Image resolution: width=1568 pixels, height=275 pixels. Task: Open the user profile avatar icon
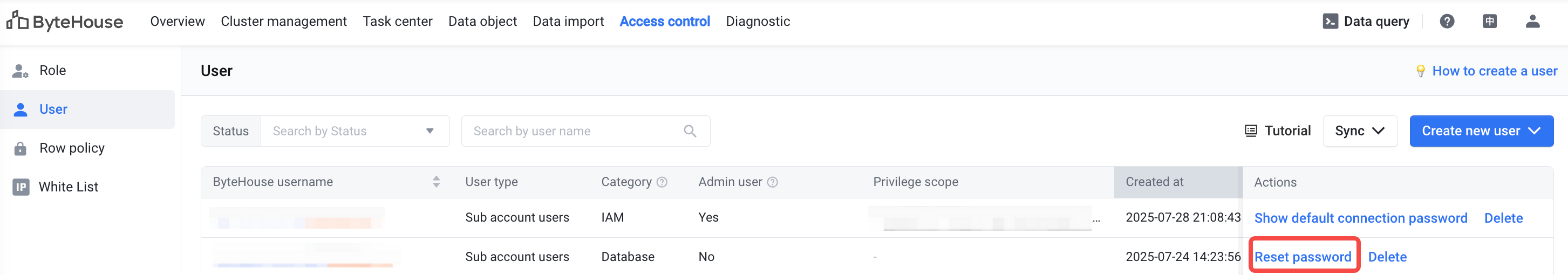point(1532,21)
